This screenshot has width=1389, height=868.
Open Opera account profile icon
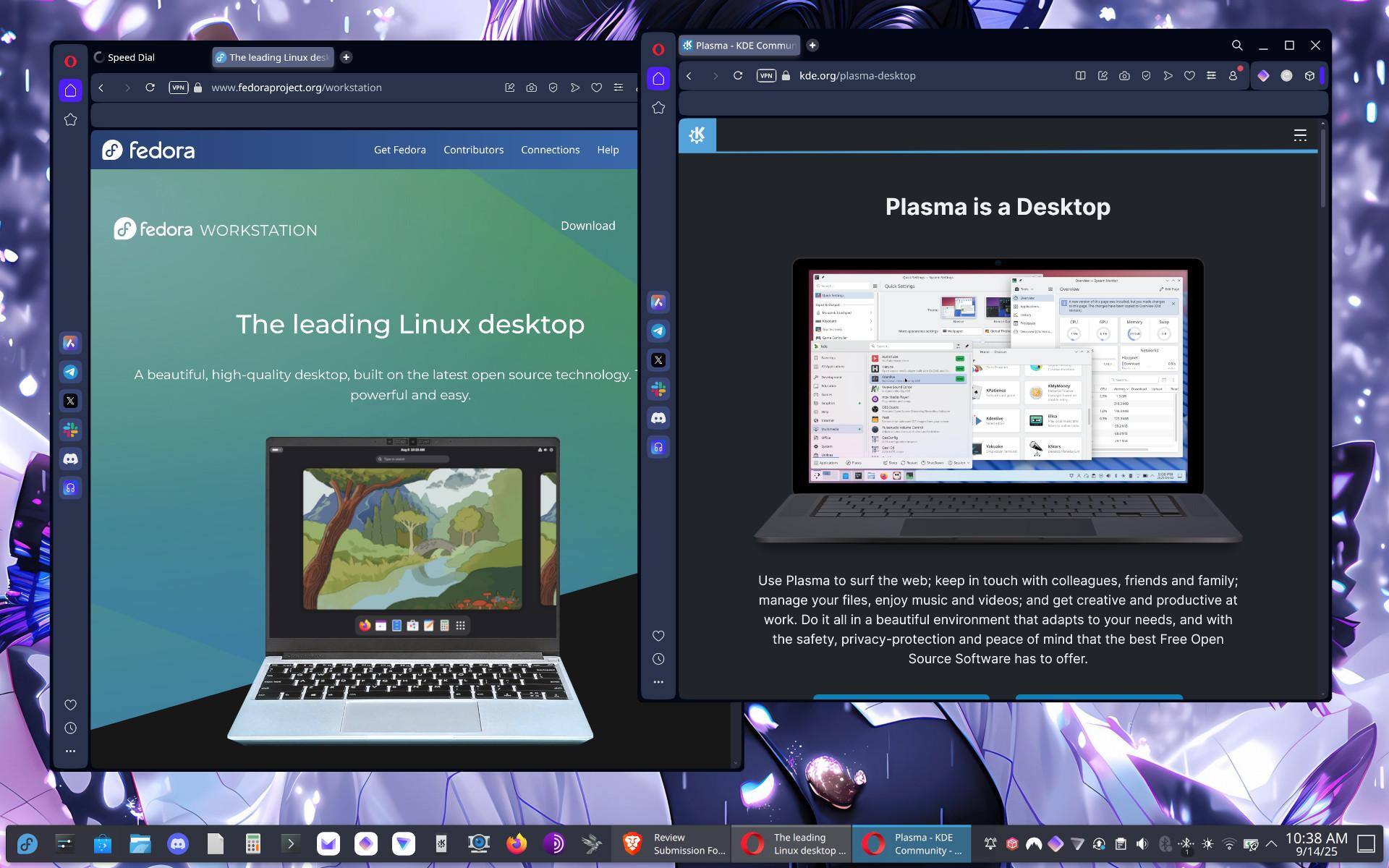click(1233, 76)
